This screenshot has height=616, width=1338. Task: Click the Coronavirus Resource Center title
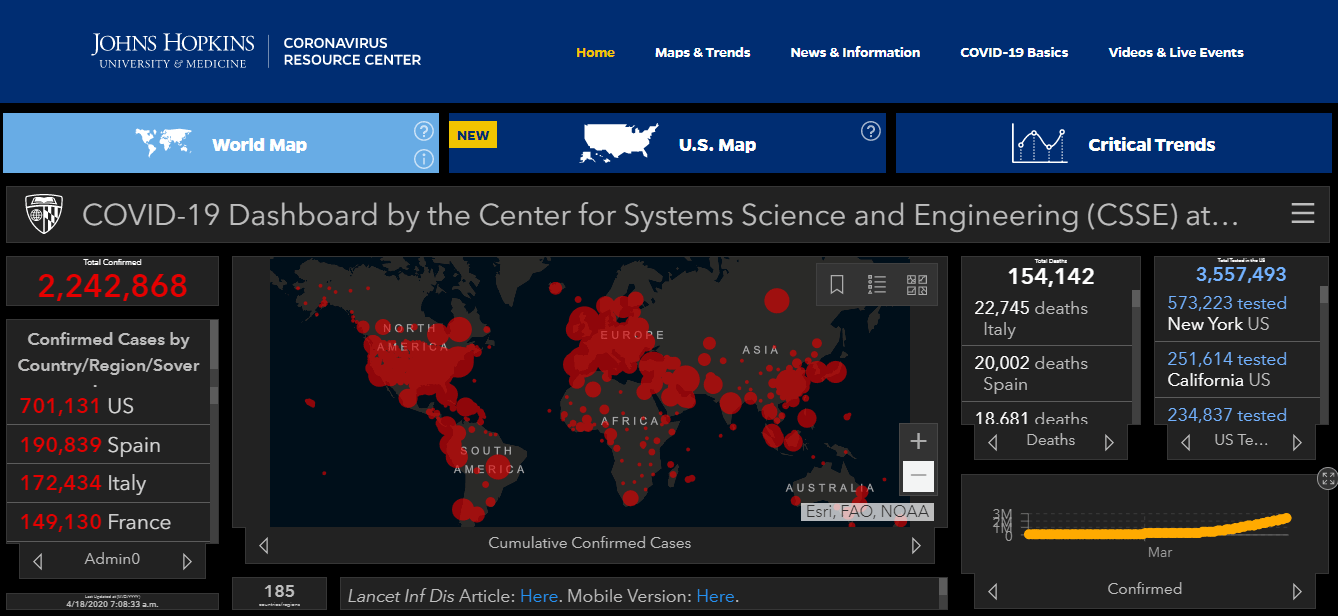[x=352, y=52]
